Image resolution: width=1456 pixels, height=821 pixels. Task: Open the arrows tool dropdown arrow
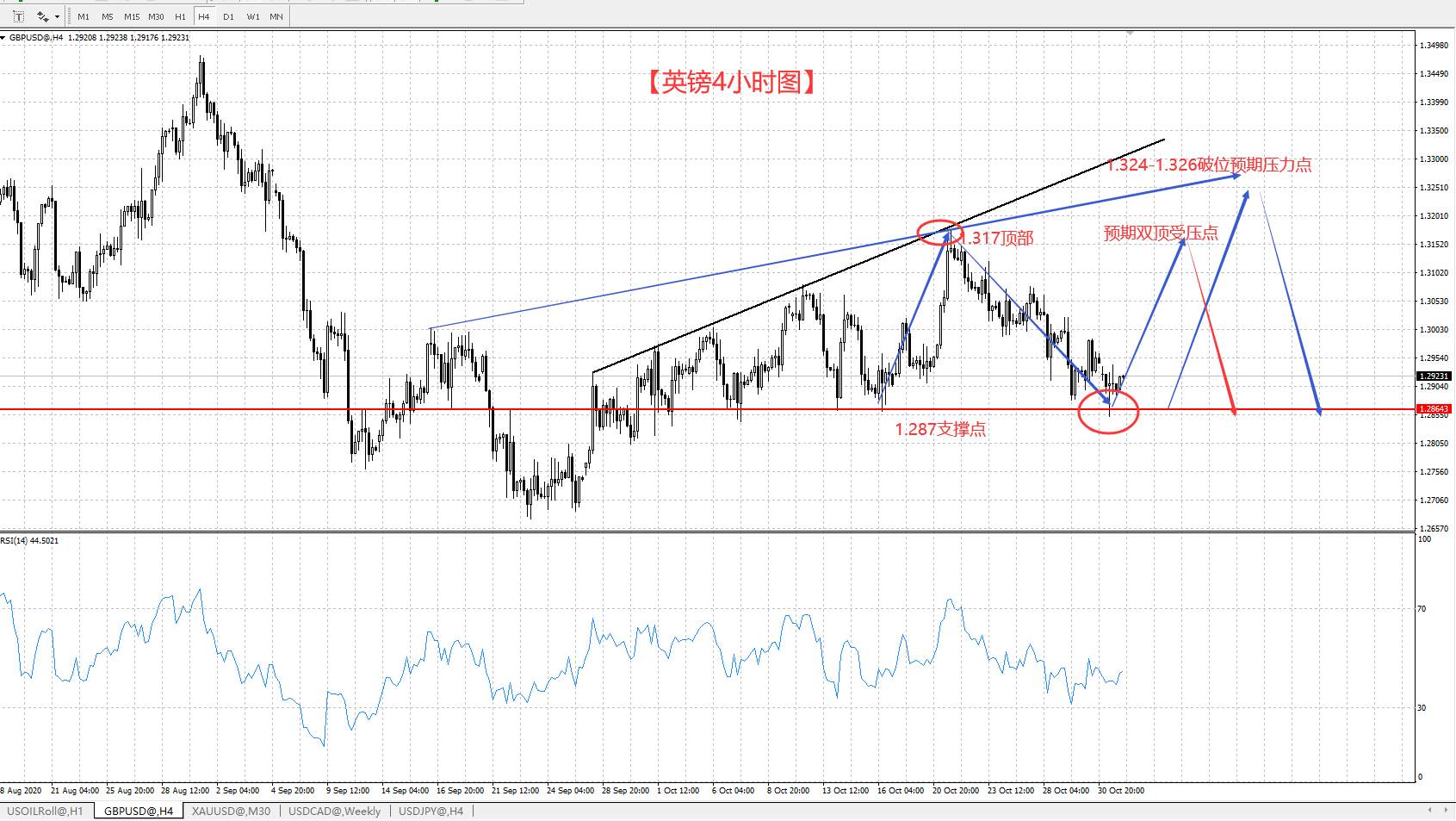58,16
